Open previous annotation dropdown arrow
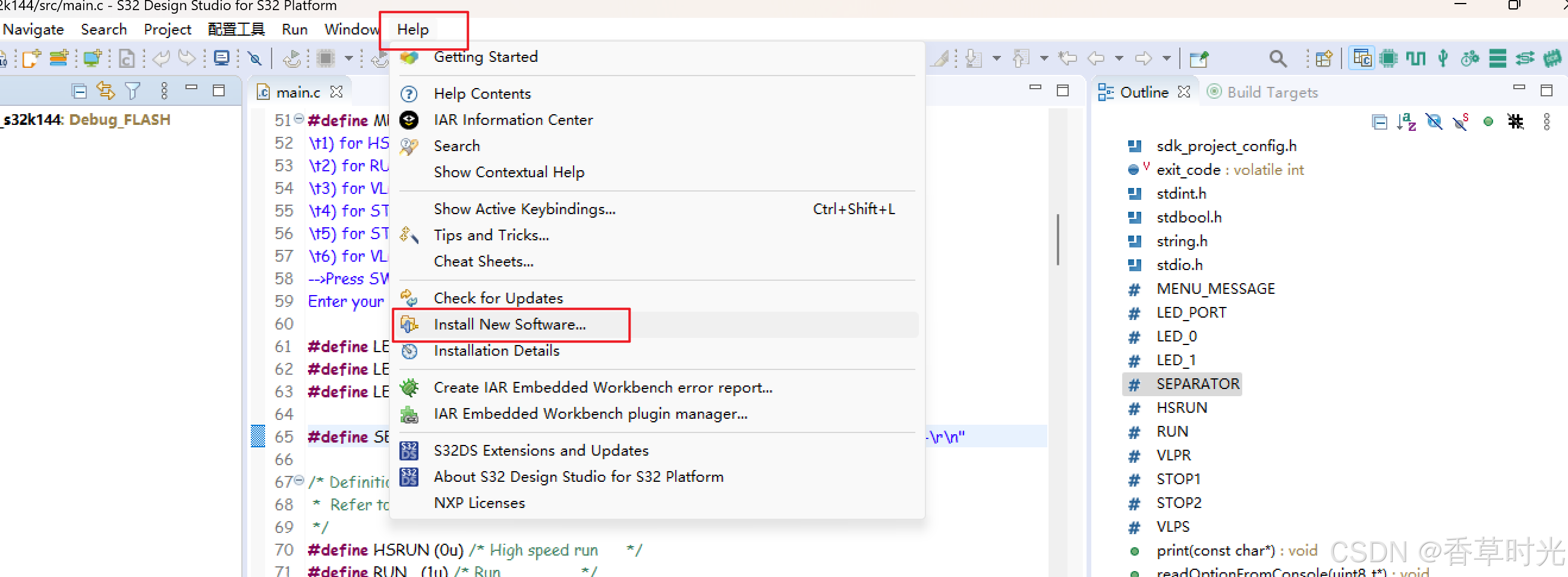1568x577 pixels. click(1044, 58)
